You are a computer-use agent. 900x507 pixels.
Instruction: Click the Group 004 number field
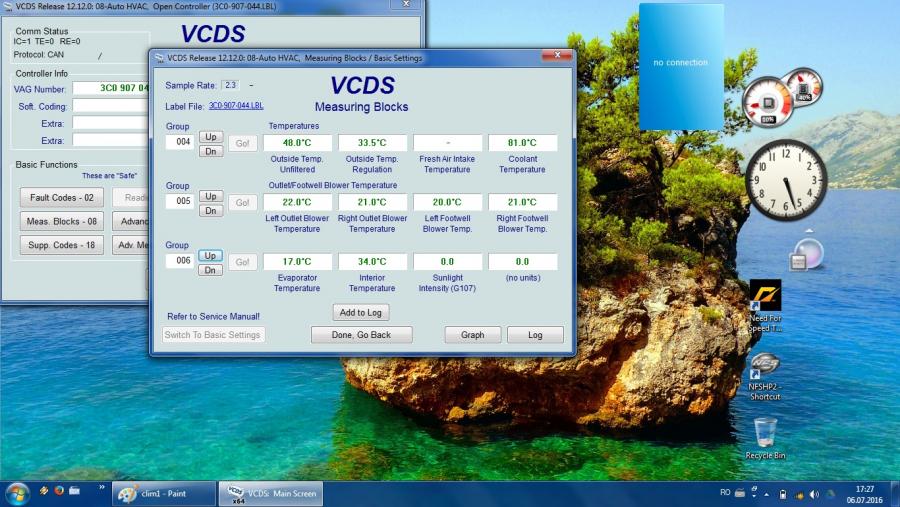tap(179, 142)
